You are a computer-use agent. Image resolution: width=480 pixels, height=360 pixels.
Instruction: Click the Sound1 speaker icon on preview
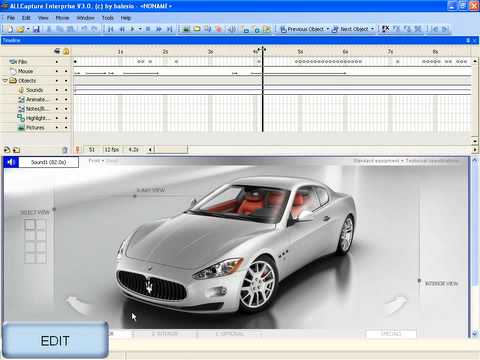pos(11,162)
